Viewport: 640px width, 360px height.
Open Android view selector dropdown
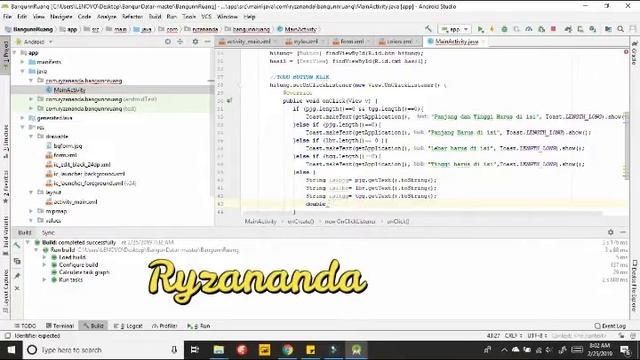tap(34, 42)
